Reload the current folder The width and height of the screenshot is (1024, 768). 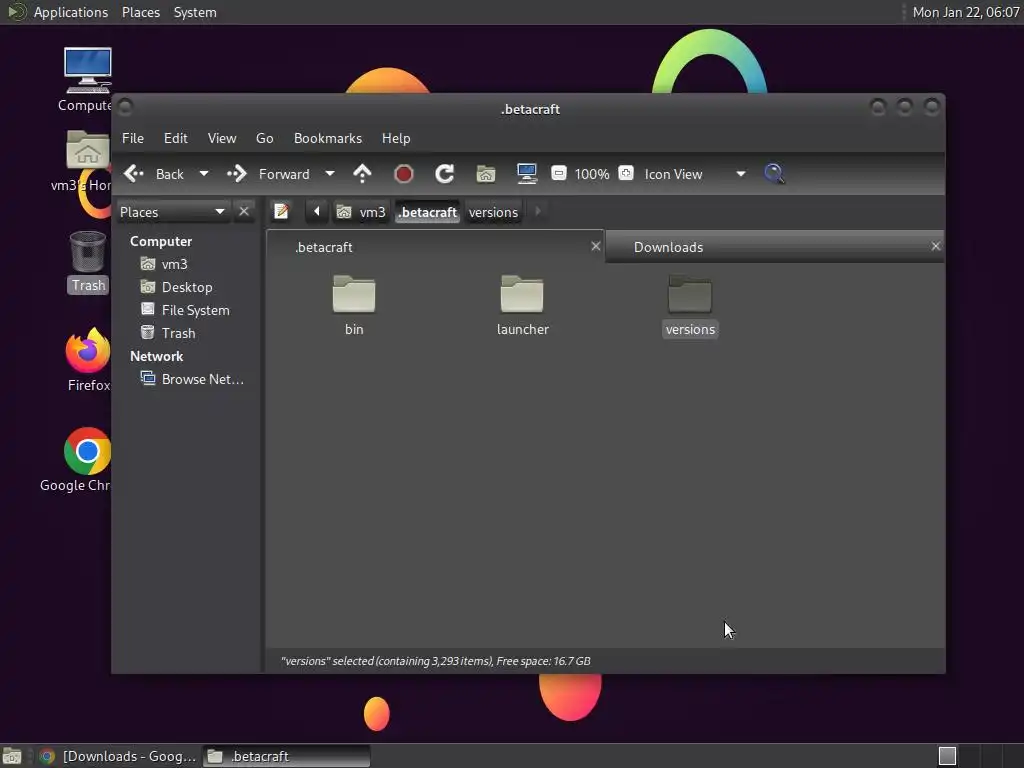[x=445, y=174]
